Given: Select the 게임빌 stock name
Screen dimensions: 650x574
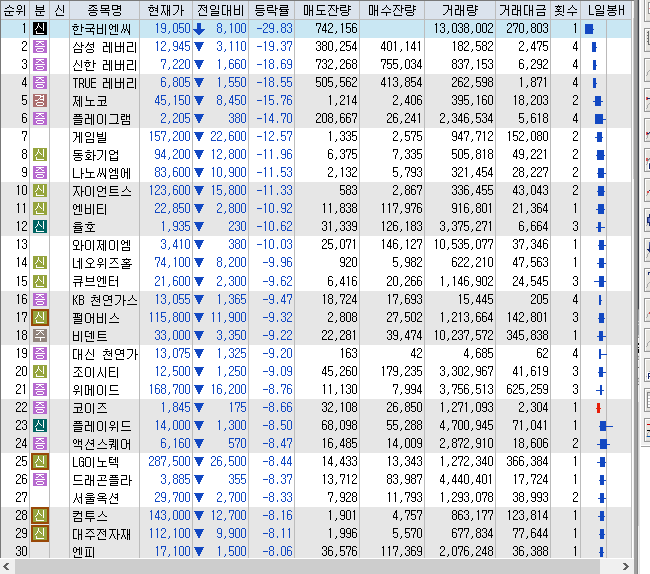Looking at the screenshot, I should 90,137.
